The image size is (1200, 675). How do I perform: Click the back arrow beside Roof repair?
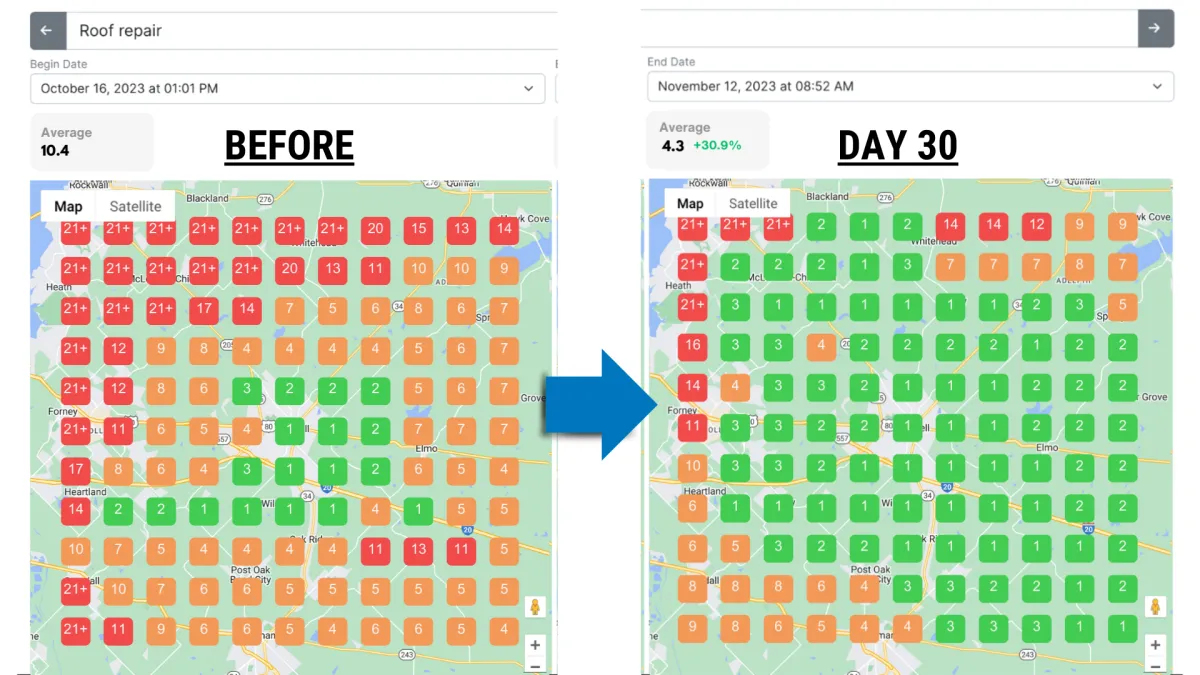(x=47, y=31)
